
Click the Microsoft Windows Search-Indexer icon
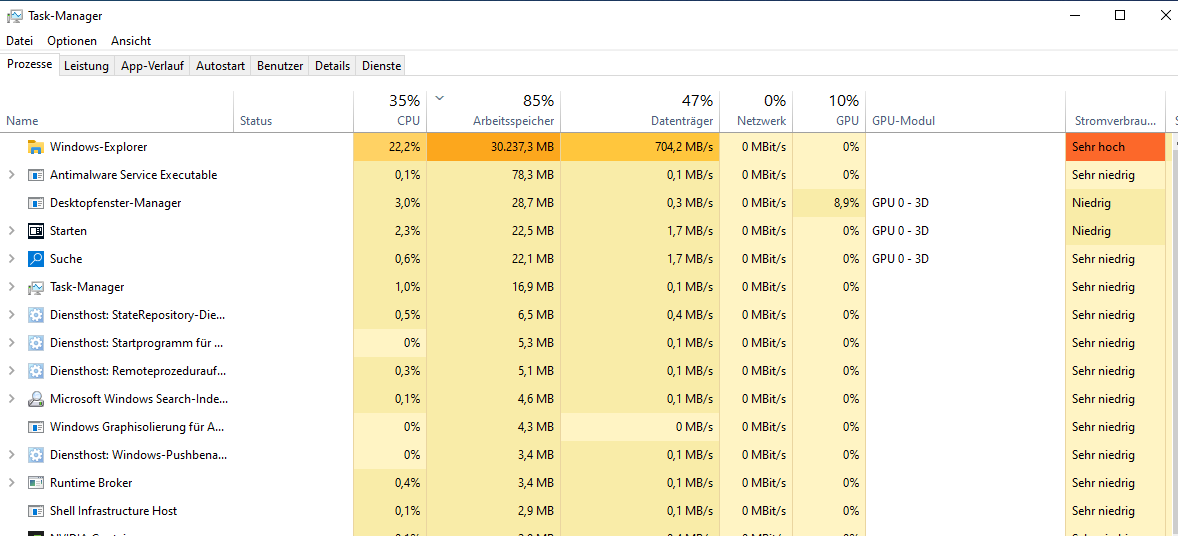[x=35, y=398]
